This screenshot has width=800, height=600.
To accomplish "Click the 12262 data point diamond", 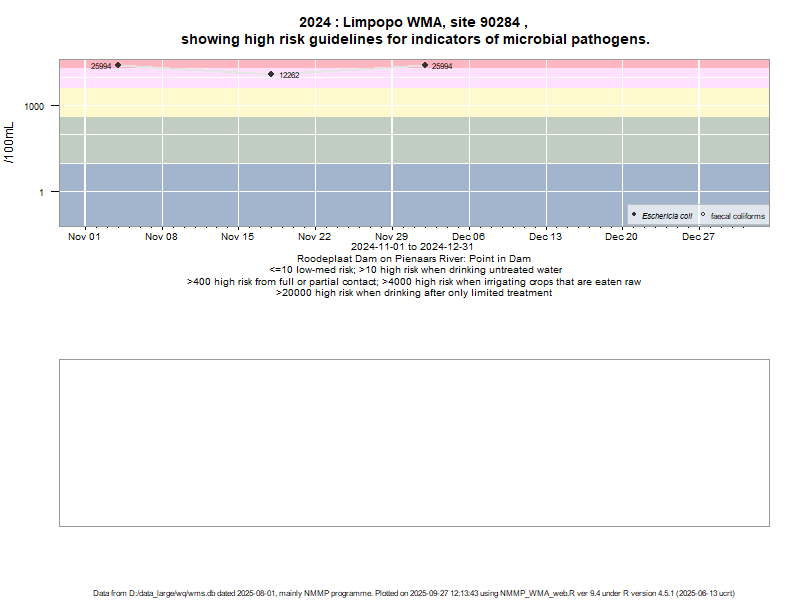I will point(271,74).
